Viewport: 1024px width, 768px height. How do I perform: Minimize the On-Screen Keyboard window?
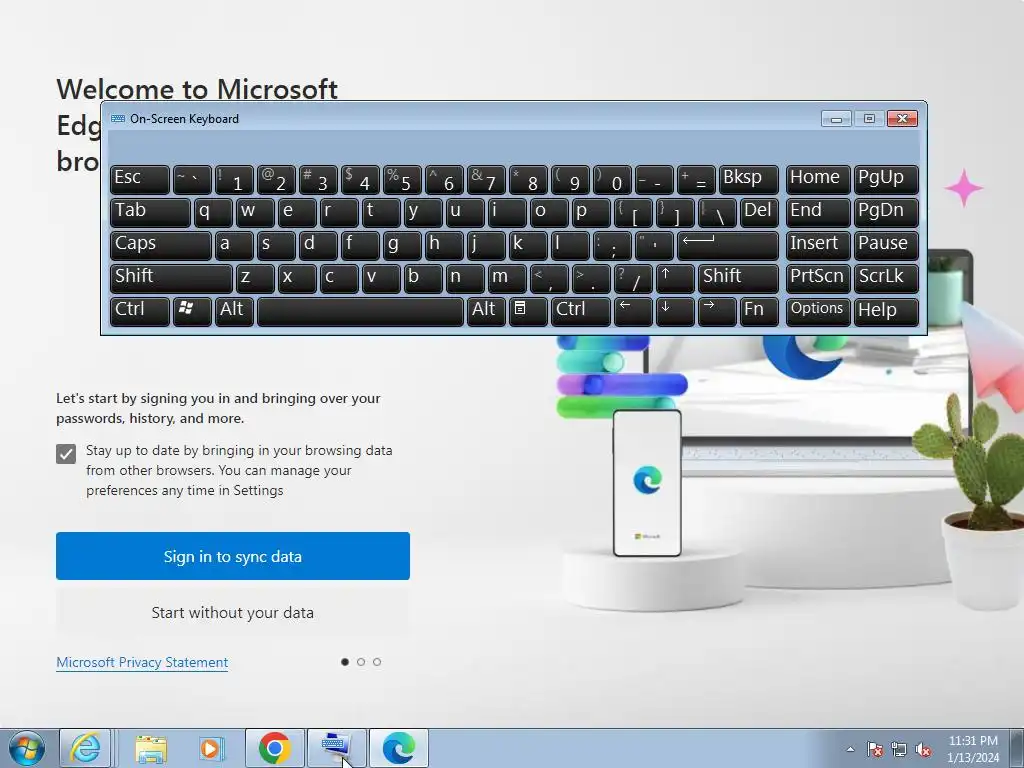(837, 119)
